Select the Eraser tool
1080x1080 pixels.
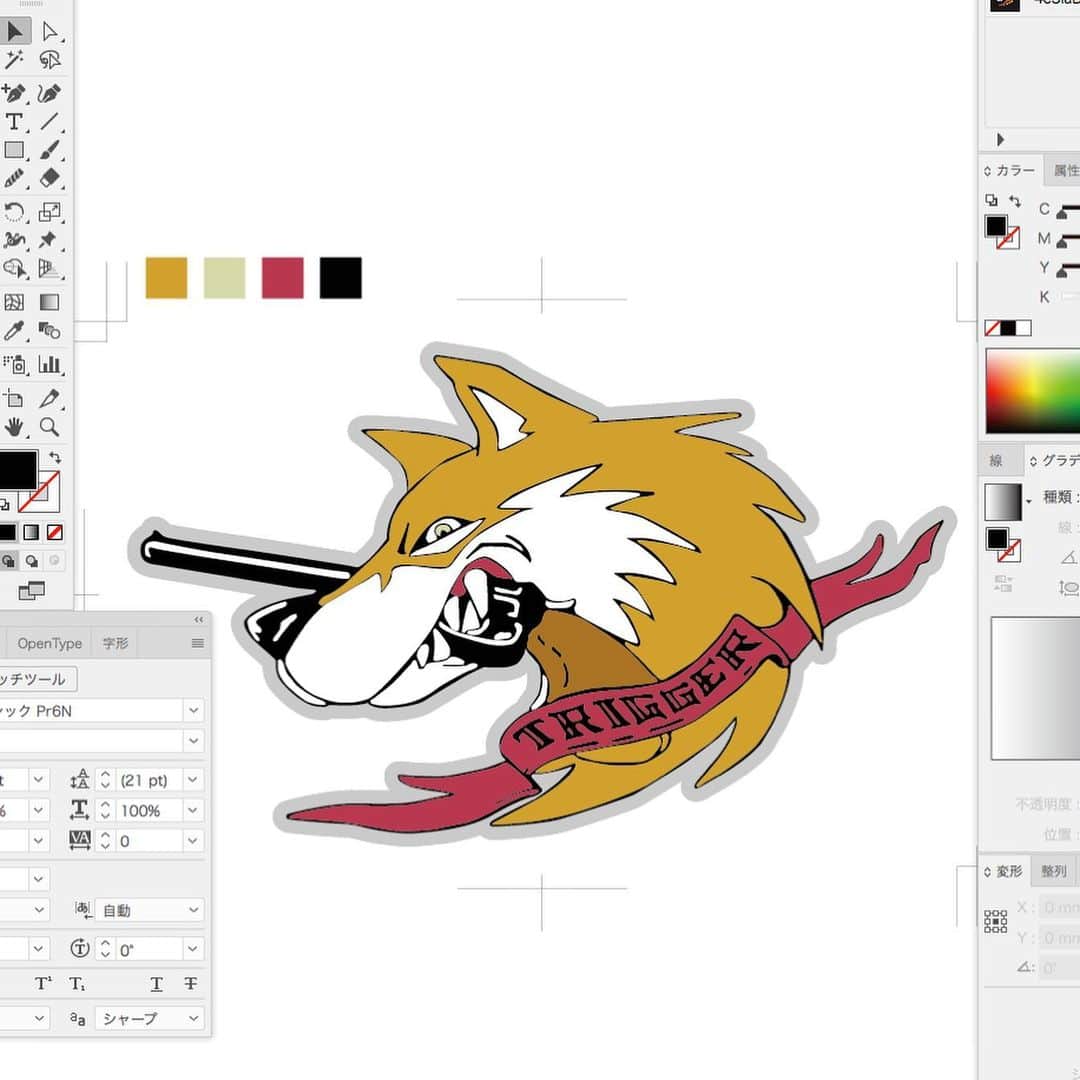pos(50,178)
